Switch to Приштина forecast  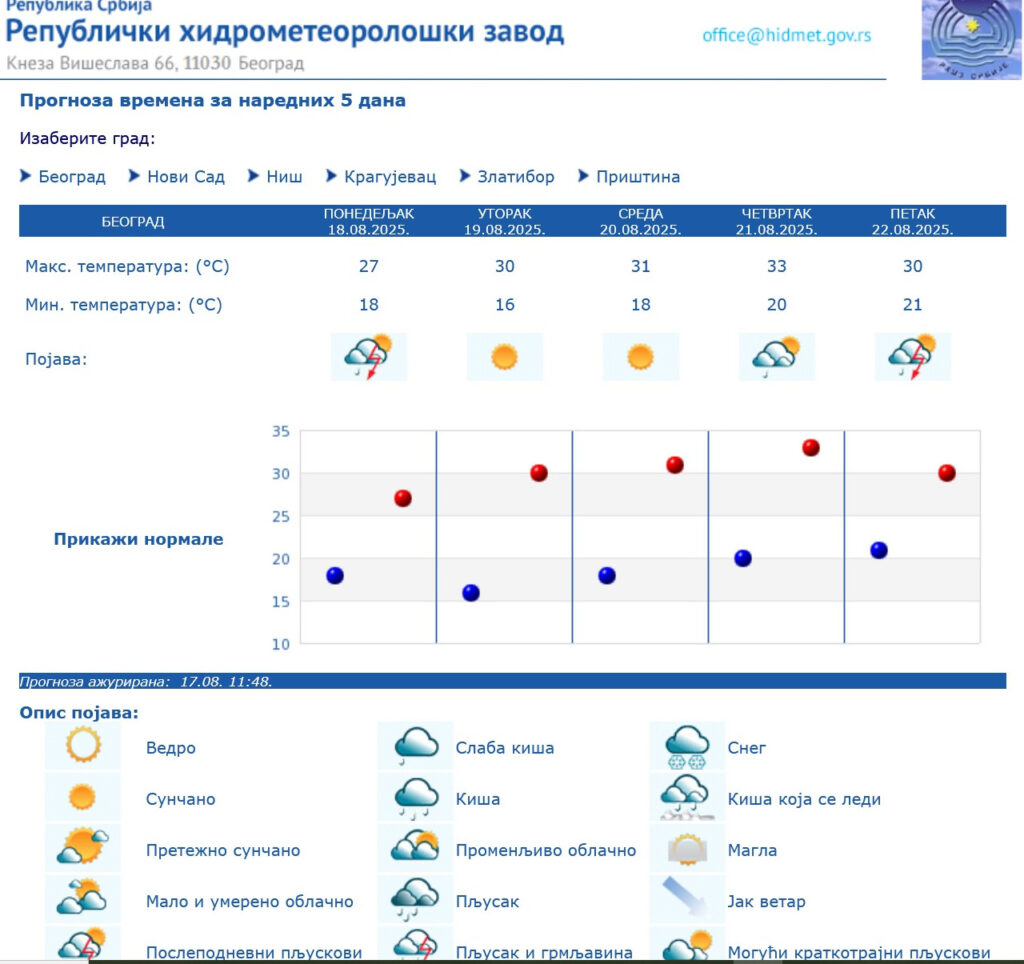click(637, 177)
